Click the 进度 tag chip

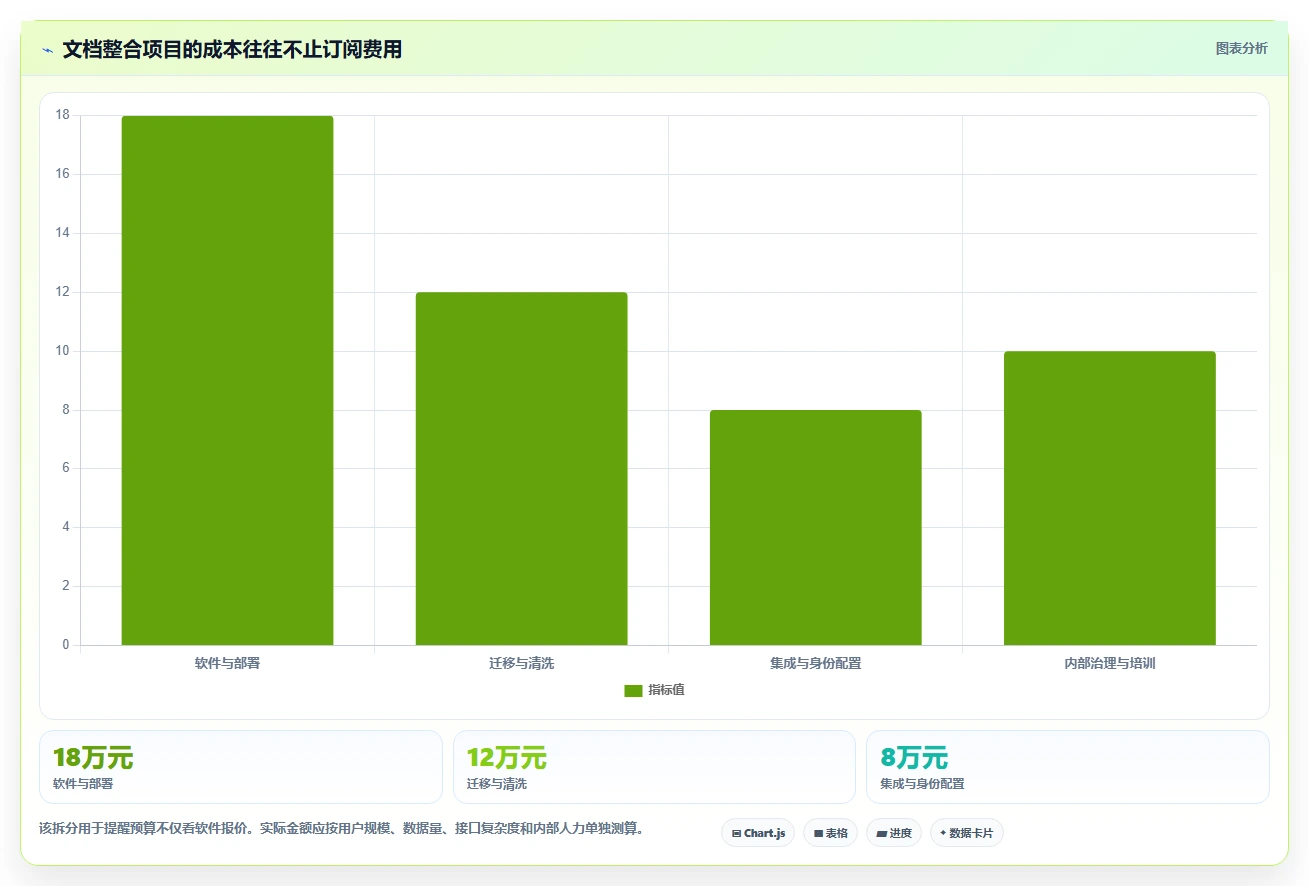(893, 833)
